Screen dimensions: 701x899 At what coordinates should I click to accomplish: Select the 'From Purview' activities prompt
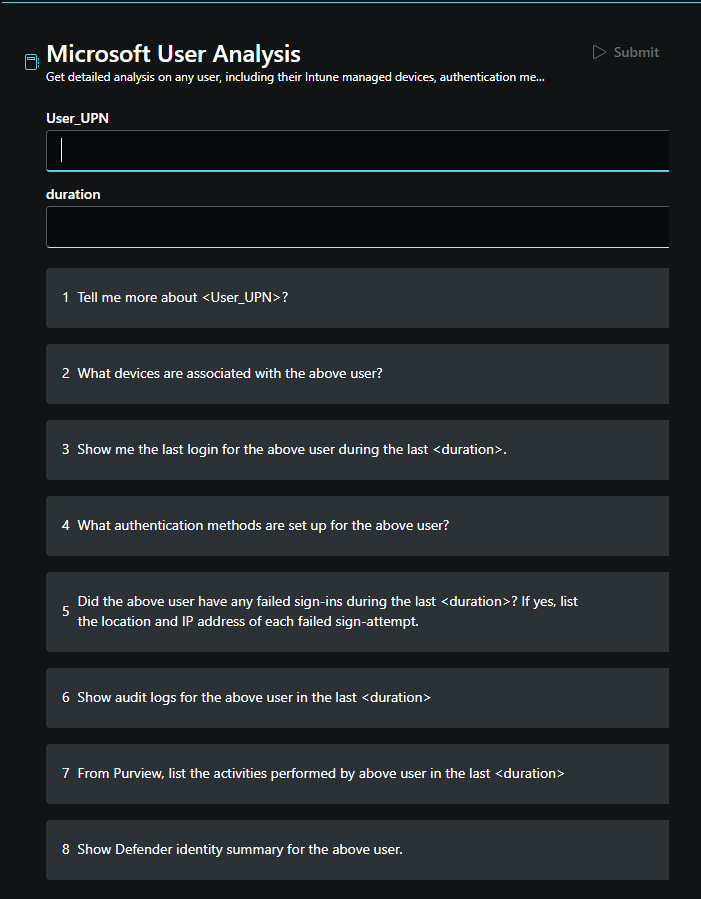(358, 774)
